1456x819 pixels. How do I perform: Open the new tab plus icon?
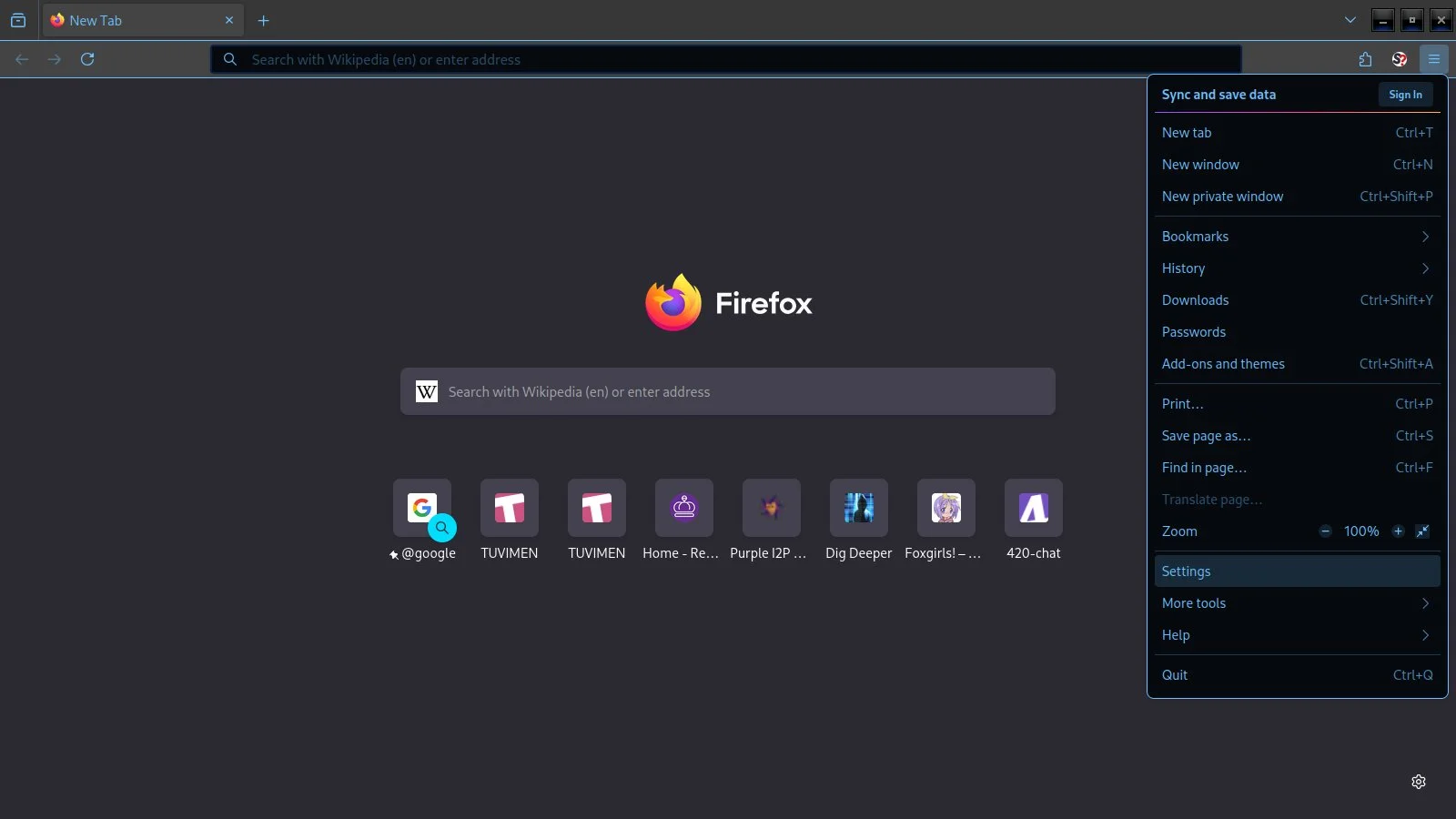(263, 20)
